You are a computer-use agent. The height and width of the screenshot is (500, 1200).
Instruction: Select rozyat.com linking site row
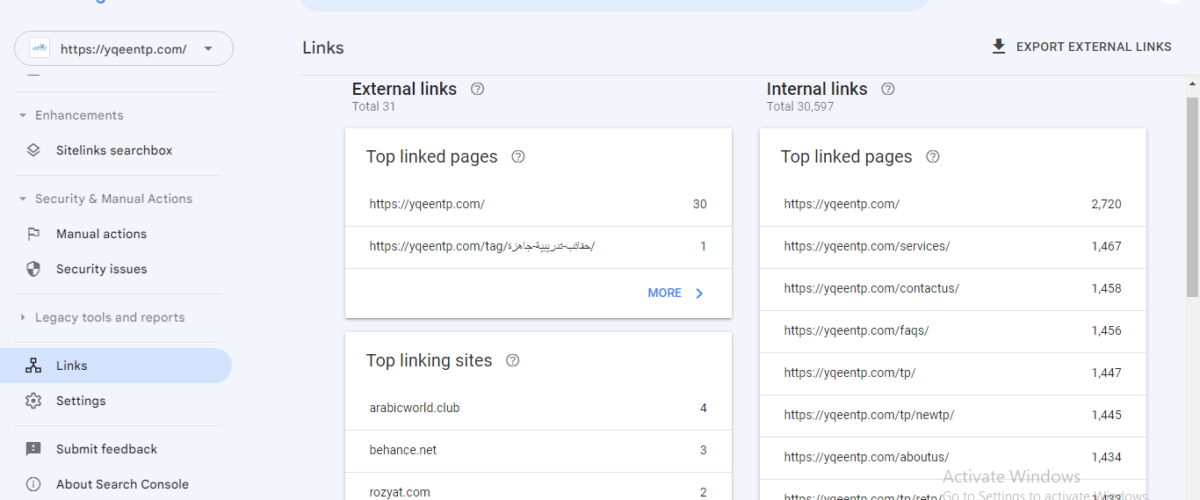[538, 487]
